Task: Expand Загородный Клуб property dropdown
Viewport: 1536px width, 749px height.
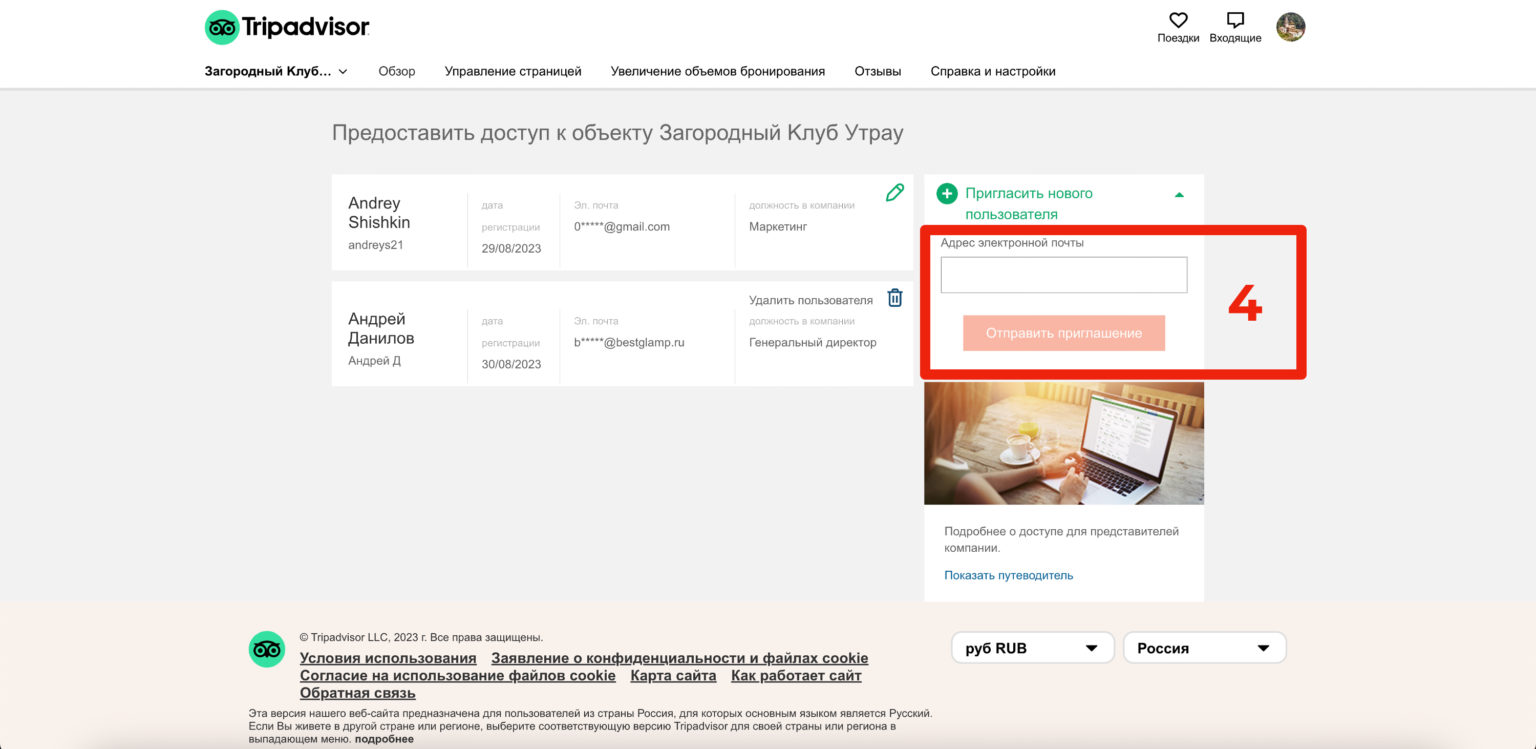Action: tap(276, 71)
